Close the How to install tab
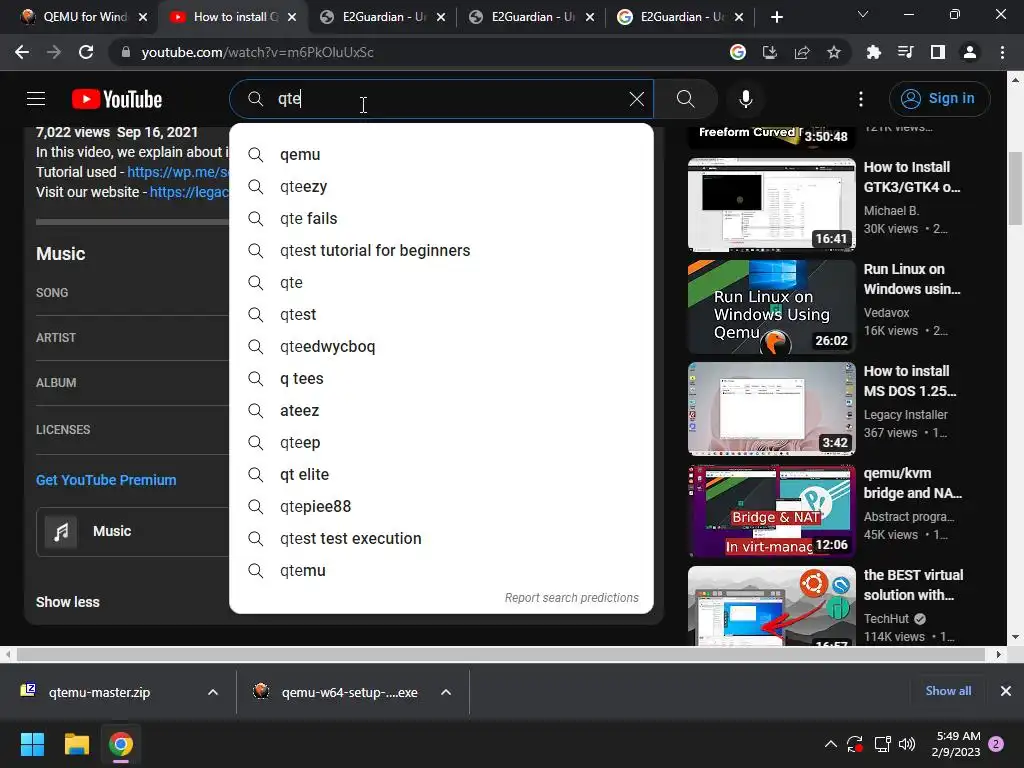The width and height of the screenshot is (1024, 768). [x=292, y=17]
